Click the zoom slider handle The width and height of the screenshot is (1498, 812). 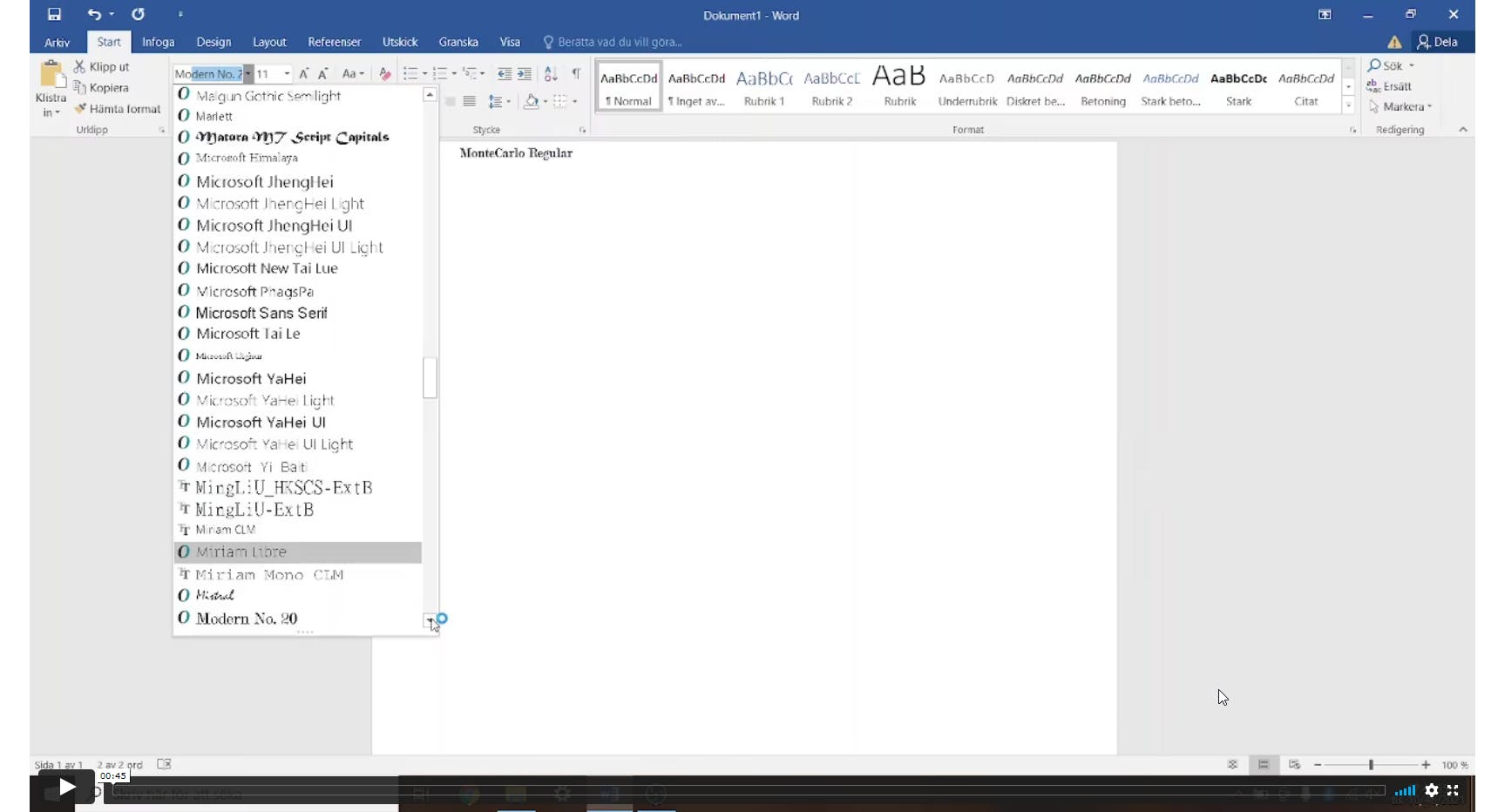tap(1371, 765)
